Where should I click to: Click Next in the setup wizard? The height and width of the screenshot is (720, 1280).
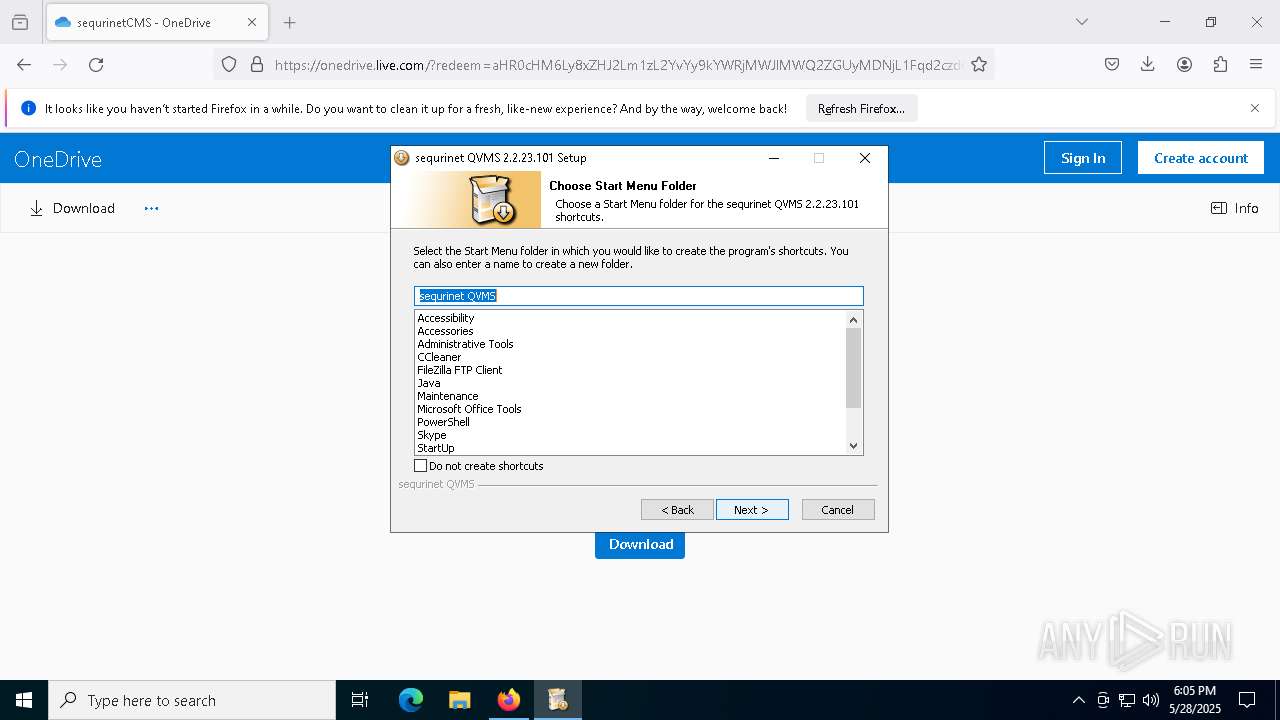(x=752, y=510)
